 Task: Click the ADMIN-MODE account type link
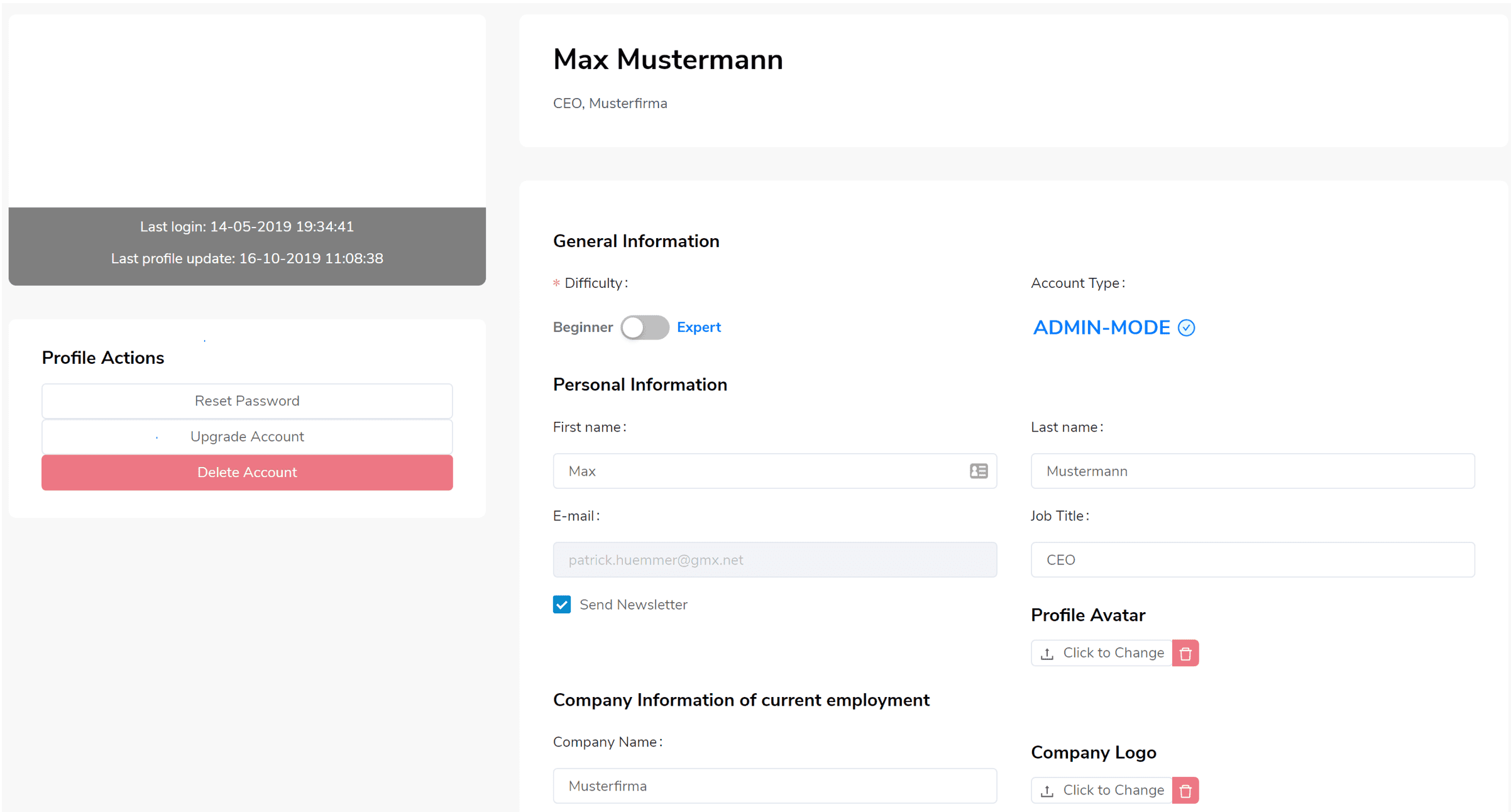[1101, 327]
